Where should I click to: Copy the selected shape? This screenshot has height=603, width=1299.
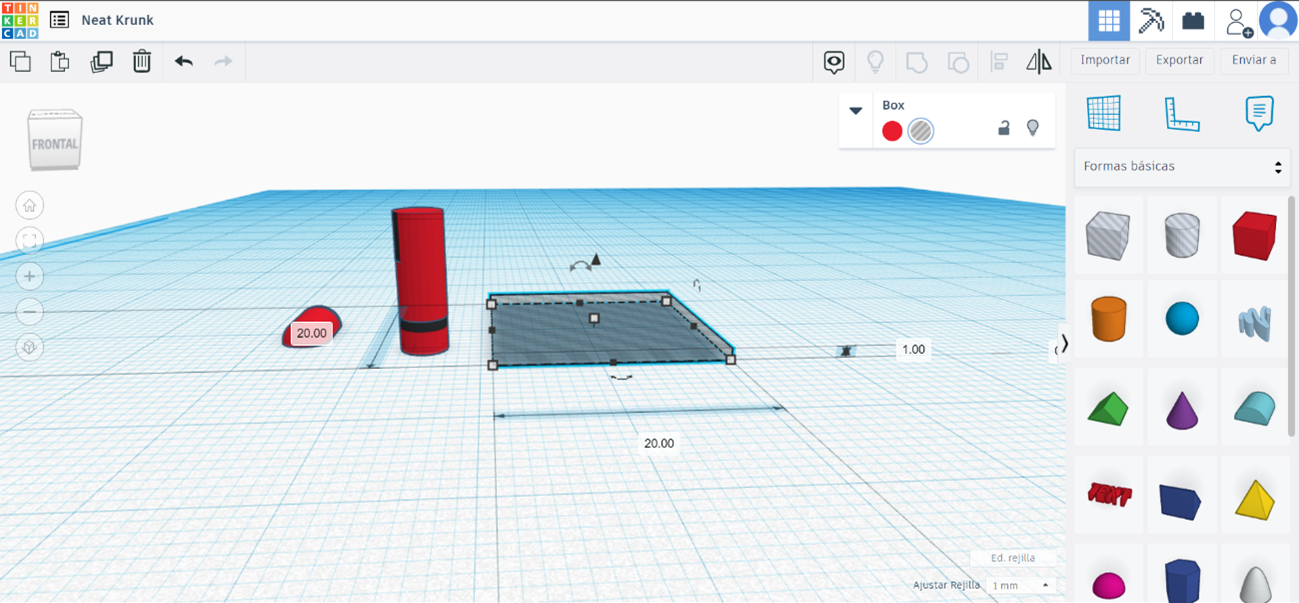pos(21,61)
